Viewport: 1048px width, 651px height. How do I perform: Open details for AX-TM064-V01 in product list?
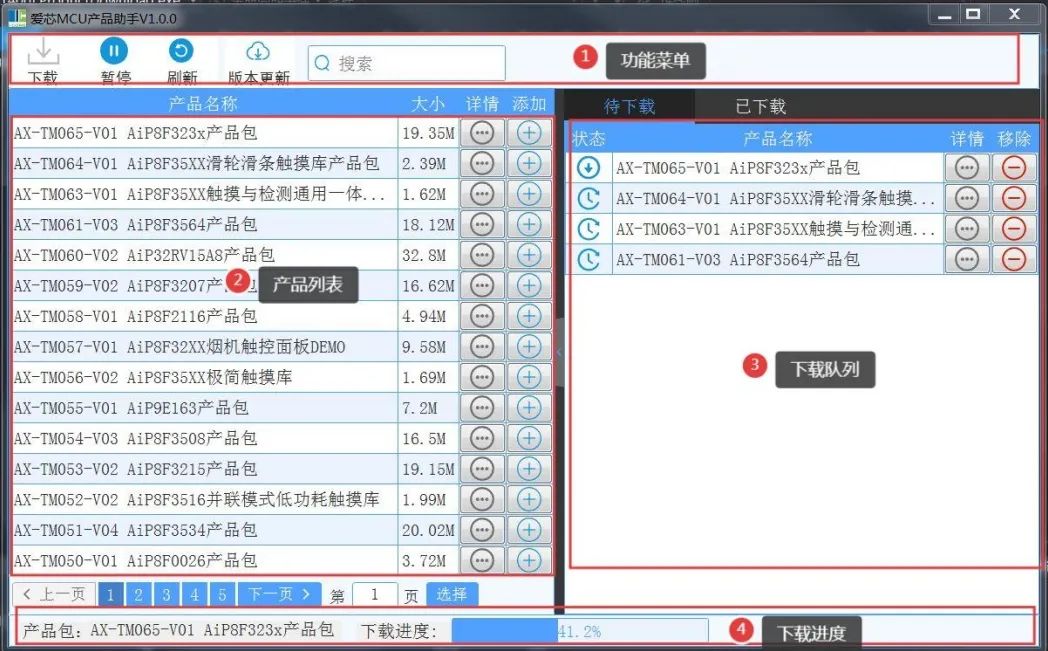[482, 163]
